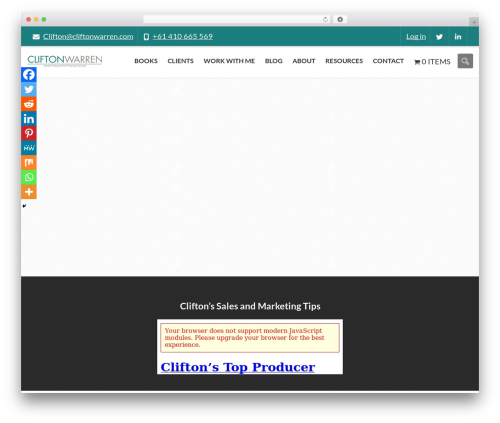
Task: Open Twitter profile in top bar
Action: pyautogui.click(x=439, y=37)
